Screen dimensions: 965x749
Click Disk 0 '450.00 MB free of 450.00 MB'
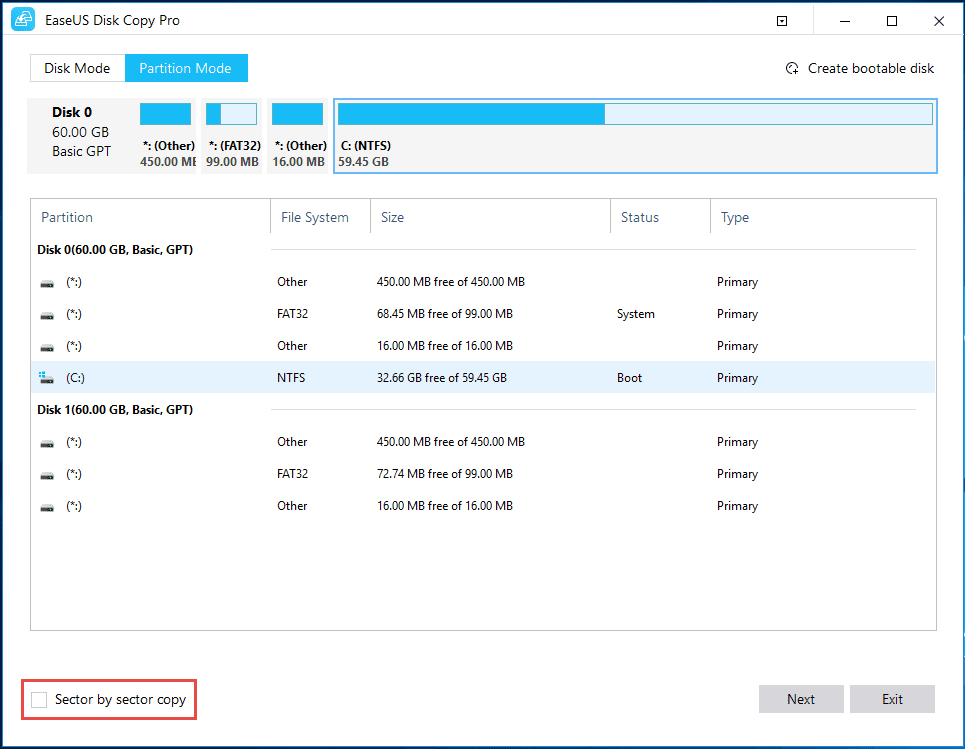pyautogui.click(x=451, y=282)
